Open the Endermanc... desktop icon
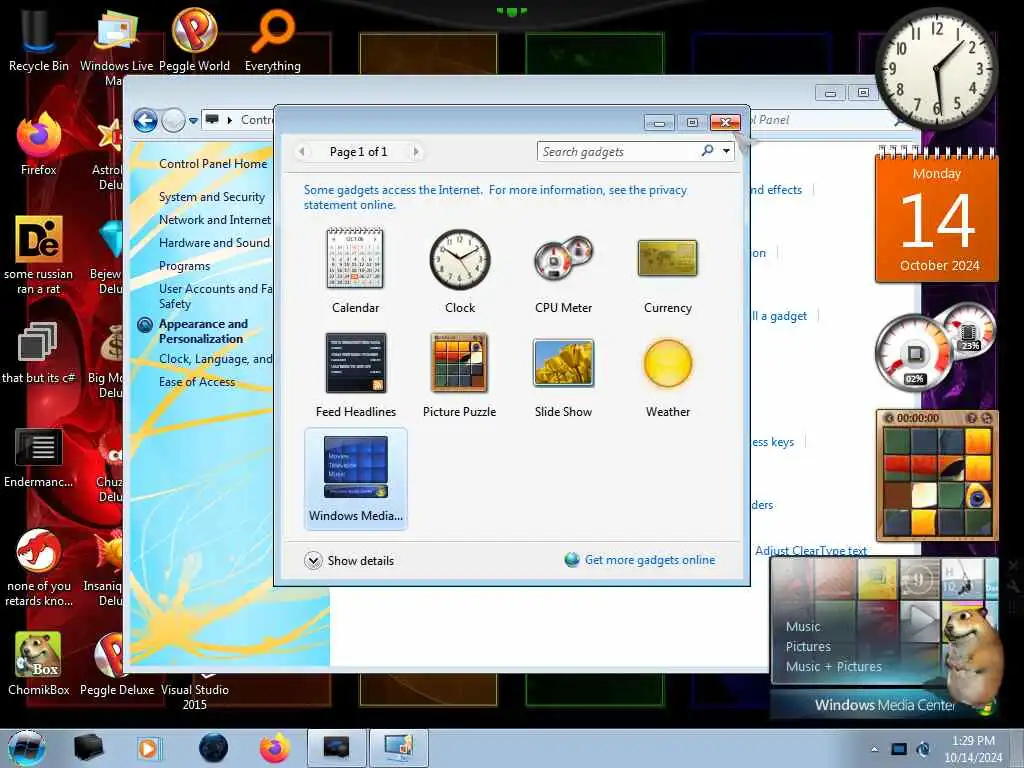This screenshot has height=768, width=1024. click(x=39, y=457)
